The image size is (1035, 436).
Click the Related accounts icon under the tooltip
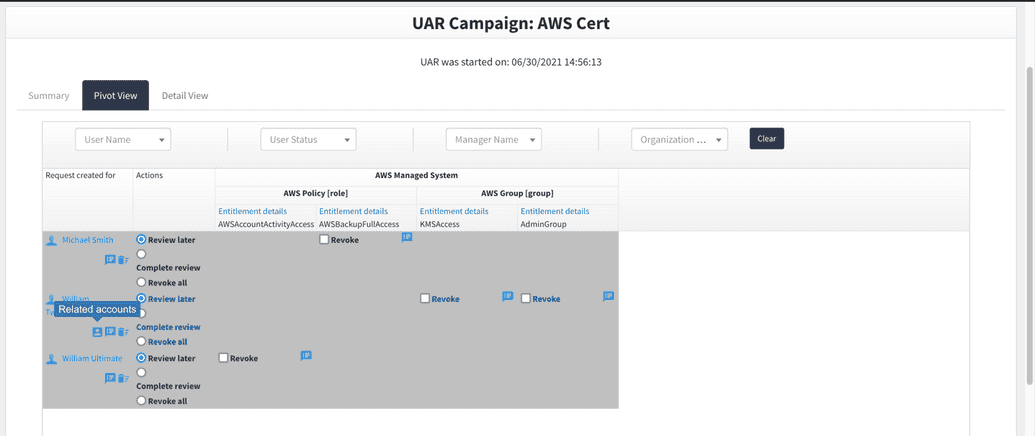pos(97,332)
